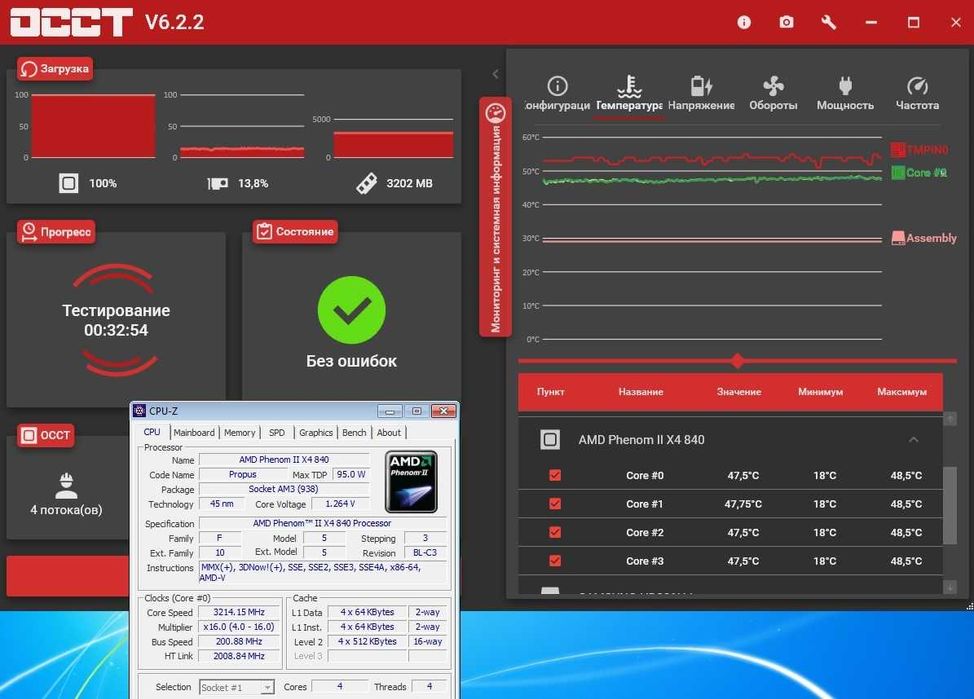Select the CPU tab in CPU-Z
974x699 pixels.
(x=152, y=432)
